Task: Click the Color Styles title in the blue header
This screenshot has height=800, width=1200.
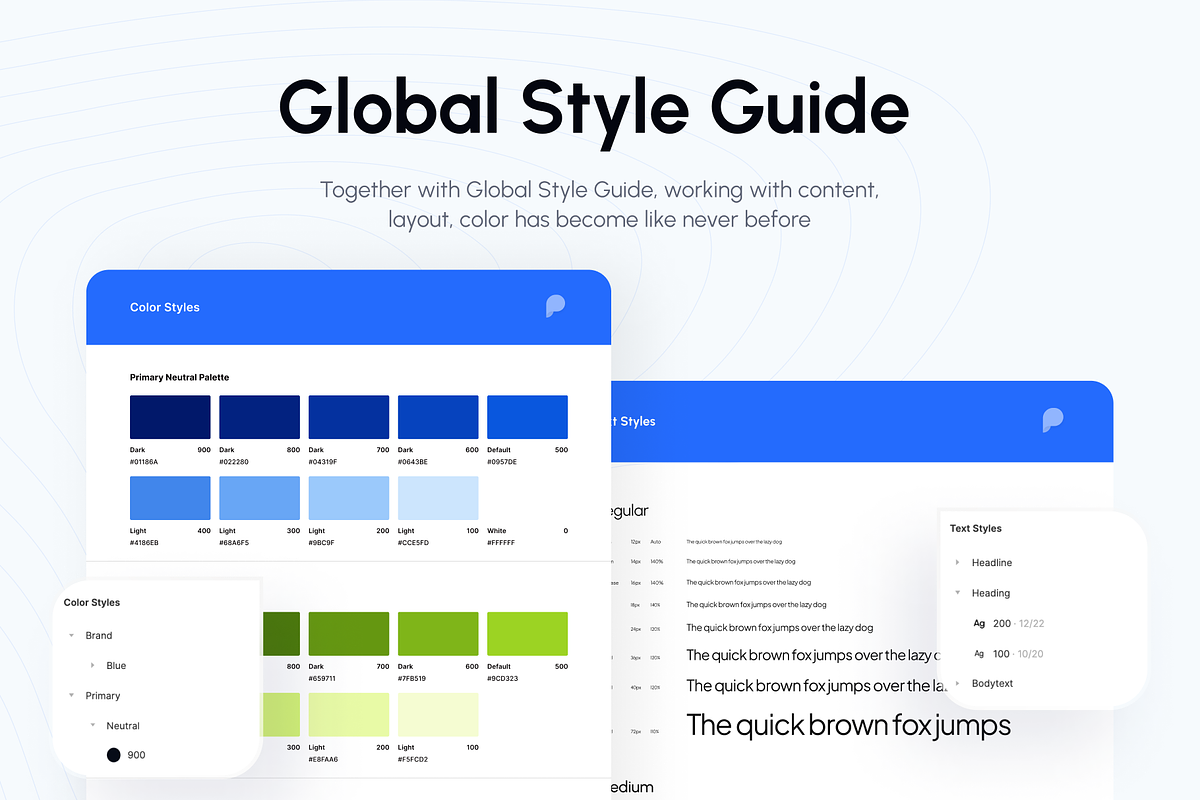Action: 165,307
